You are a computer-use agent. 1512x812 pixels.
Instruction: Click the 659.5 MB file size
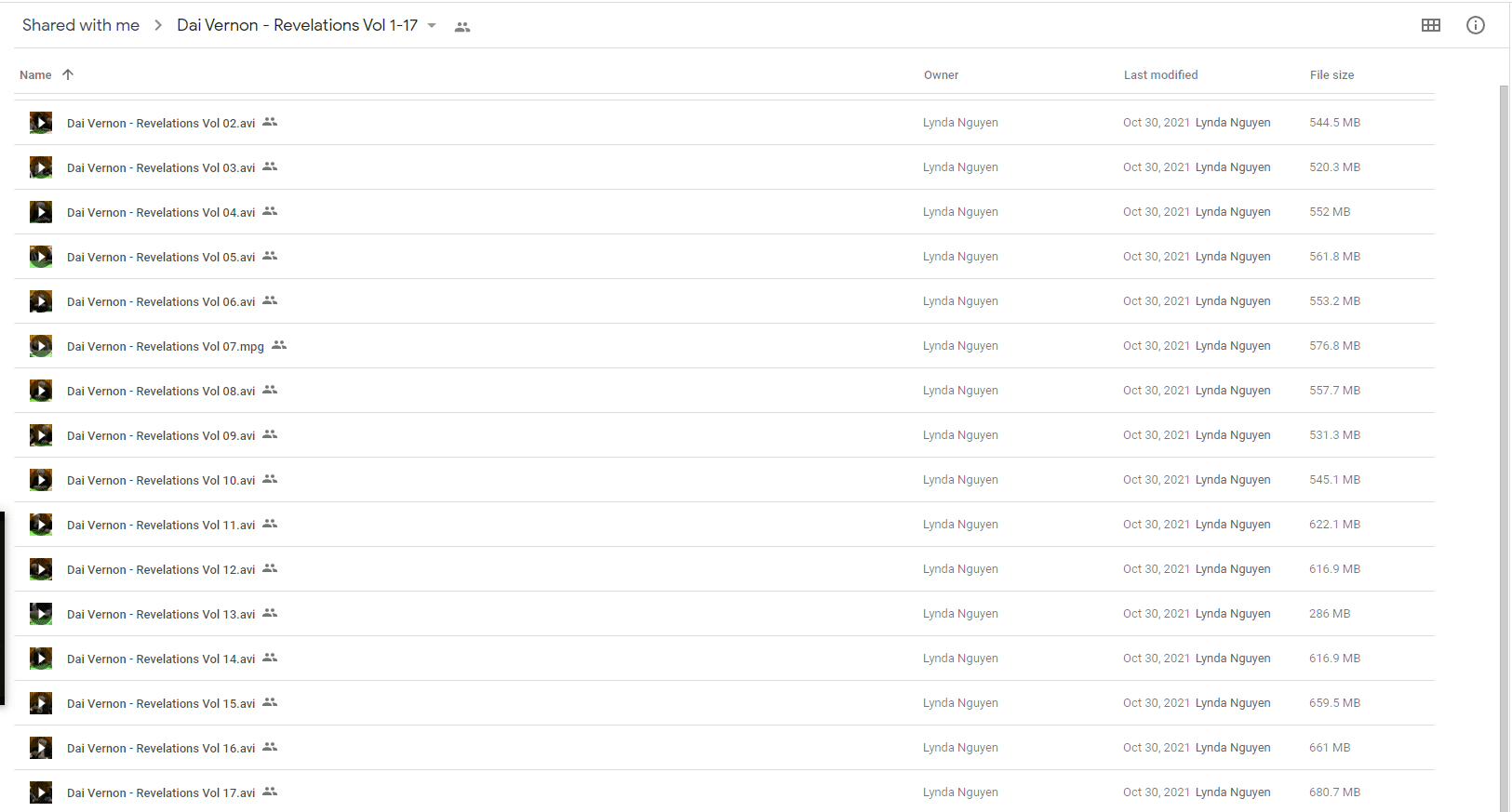(x=1334, y=703)
